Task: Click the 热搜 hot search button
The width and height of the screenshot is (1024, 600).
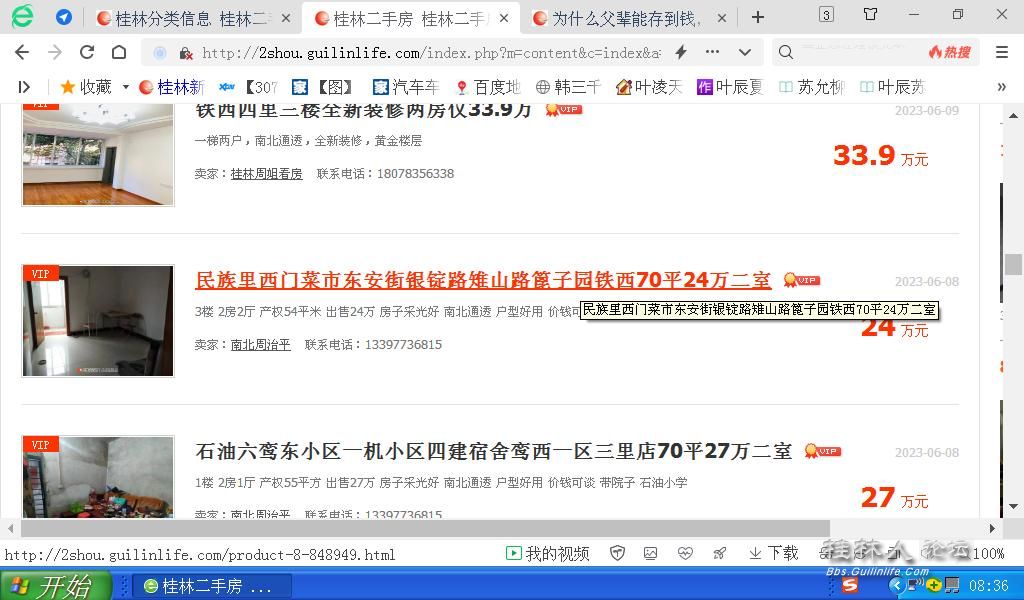Action: click(950, 52)
